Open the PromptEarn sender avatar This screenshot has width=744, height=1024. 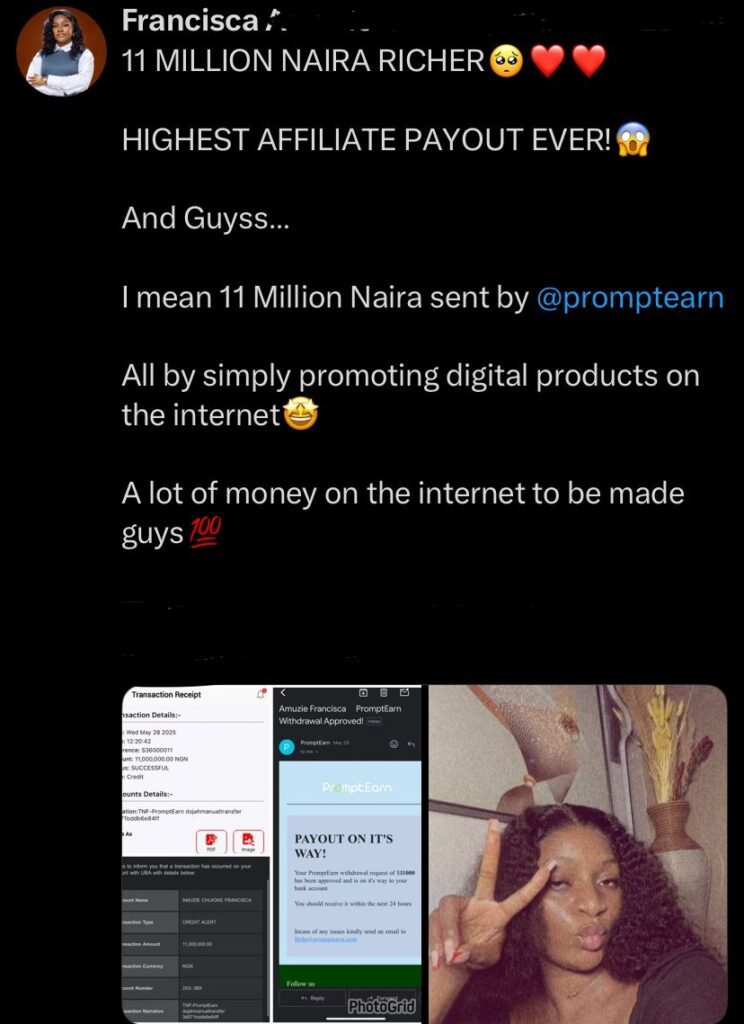285,746
